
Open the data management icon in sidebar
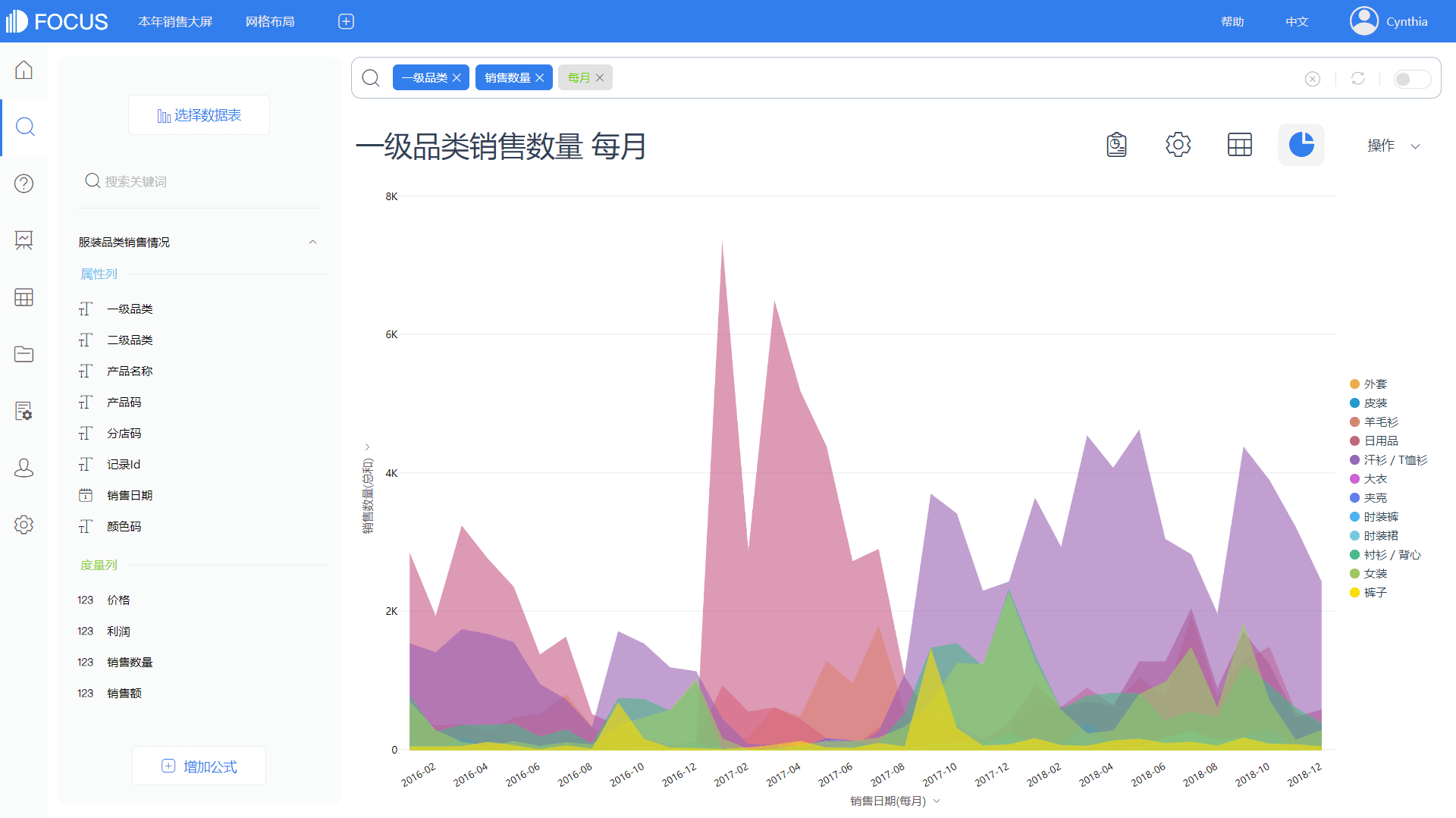[24, 411]
